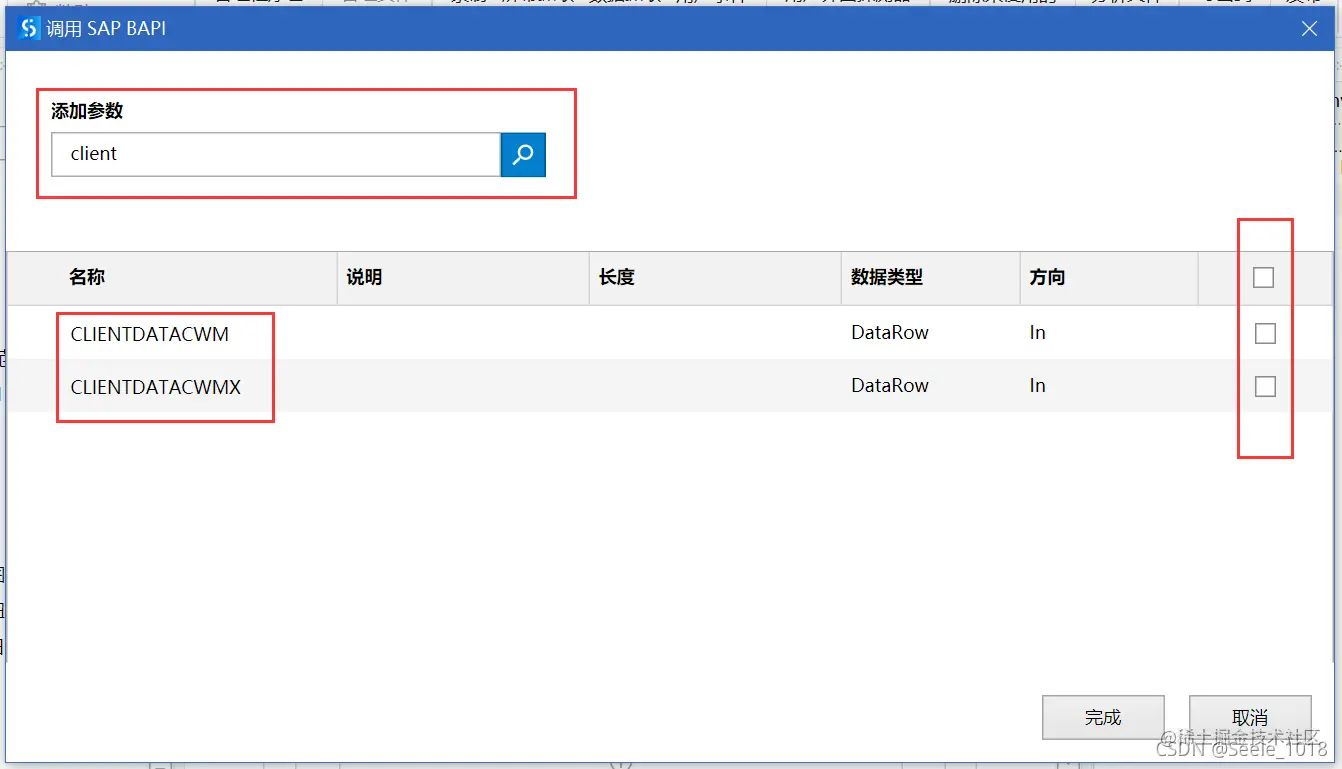
Task: Select the CLIENTDATACWMX parameter name
Action: (156, 387)
